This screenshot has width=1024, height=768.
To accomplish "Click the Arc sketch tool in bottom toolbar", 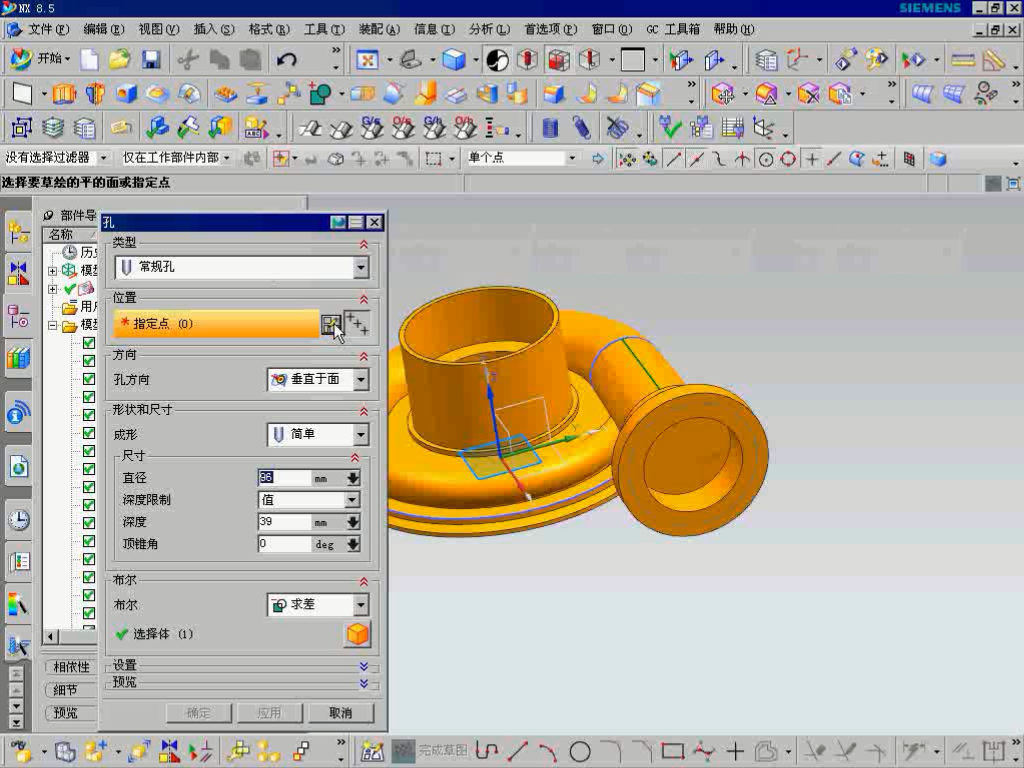I will [x=547, y=752].
